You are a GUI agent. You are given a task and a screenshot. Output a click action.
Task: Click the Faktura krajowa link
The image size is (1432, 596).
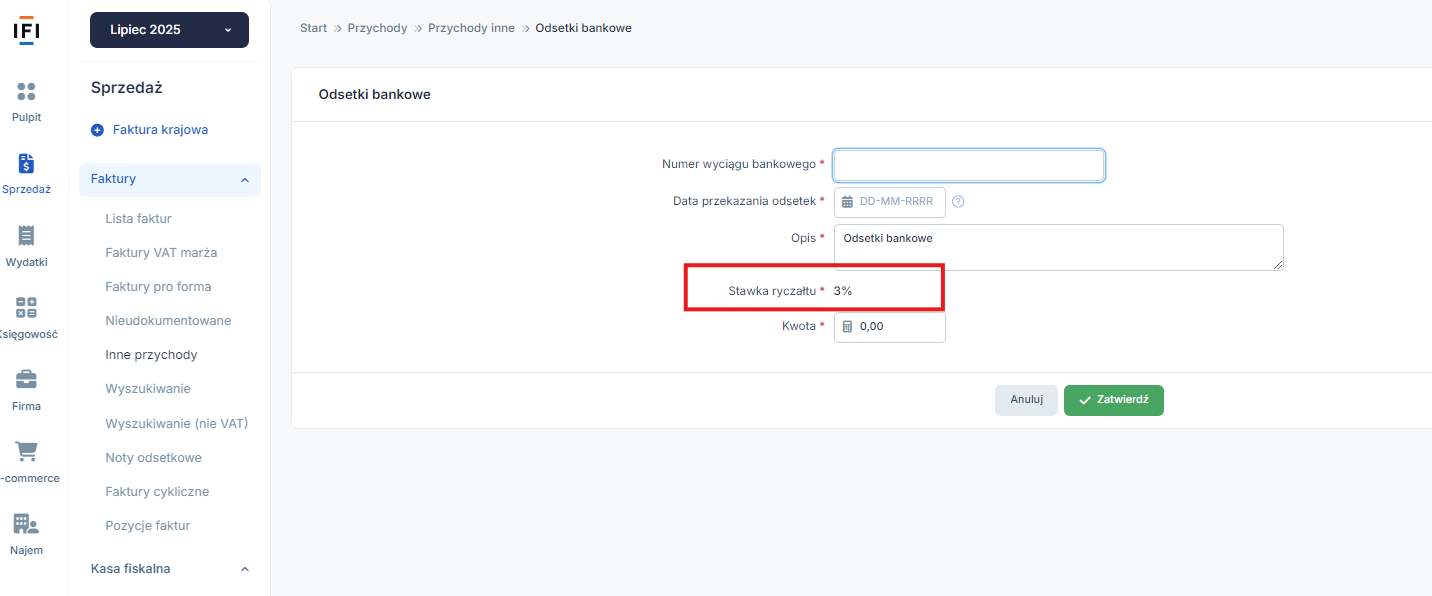tap(160, 130)
